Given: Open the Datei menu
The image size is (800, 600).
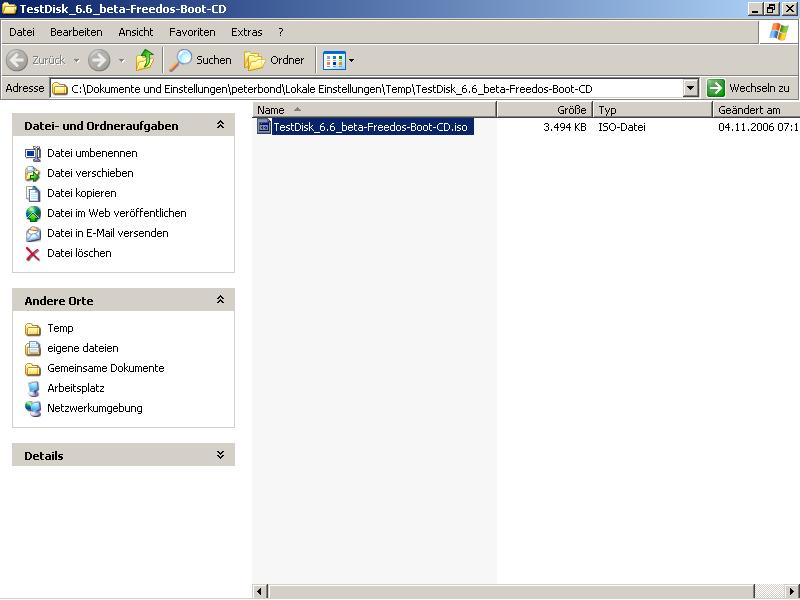Looking at the screenshot, I should pyautogui.click(x=22, y=32).
